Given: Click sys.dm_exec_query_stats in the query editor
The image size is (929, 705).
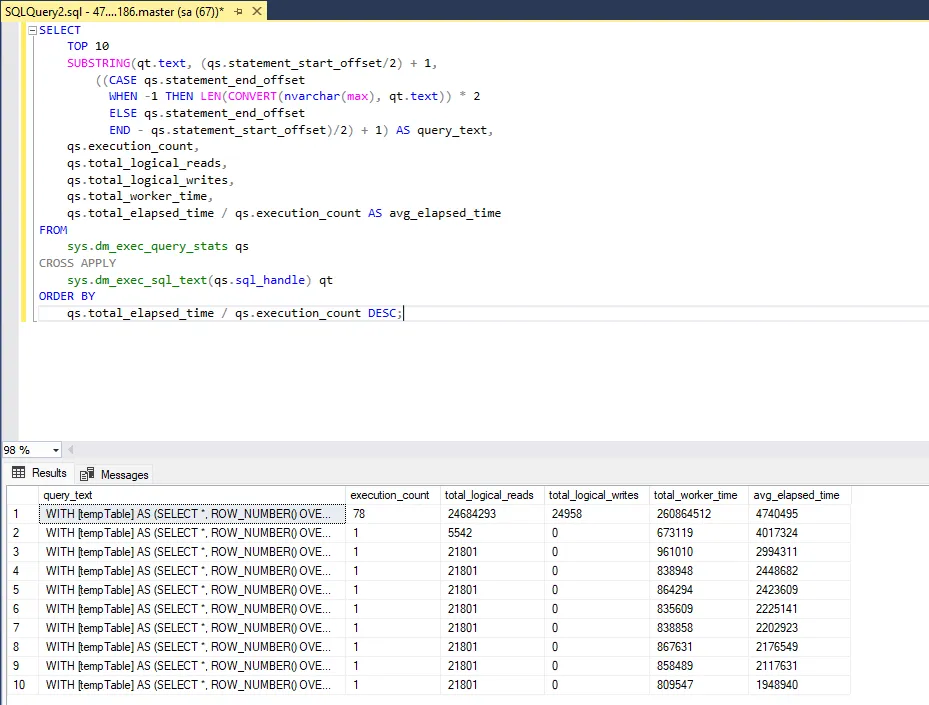Looking at the screenshot, I should pyautogui.click(x=147, y=246).
